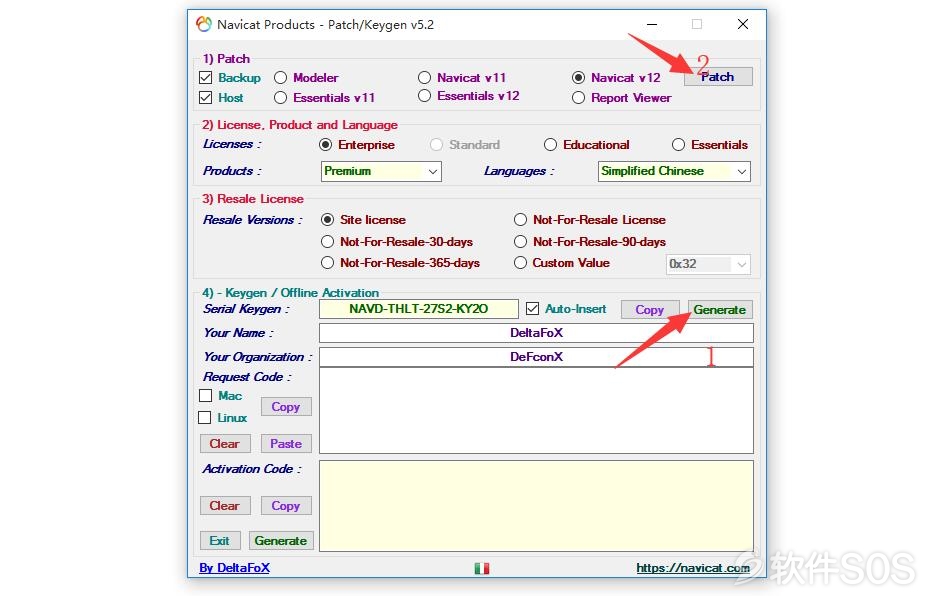Click the Your Name input field
Image resolution: width=930 pixels, height=596 pixels.
point(536,333)
